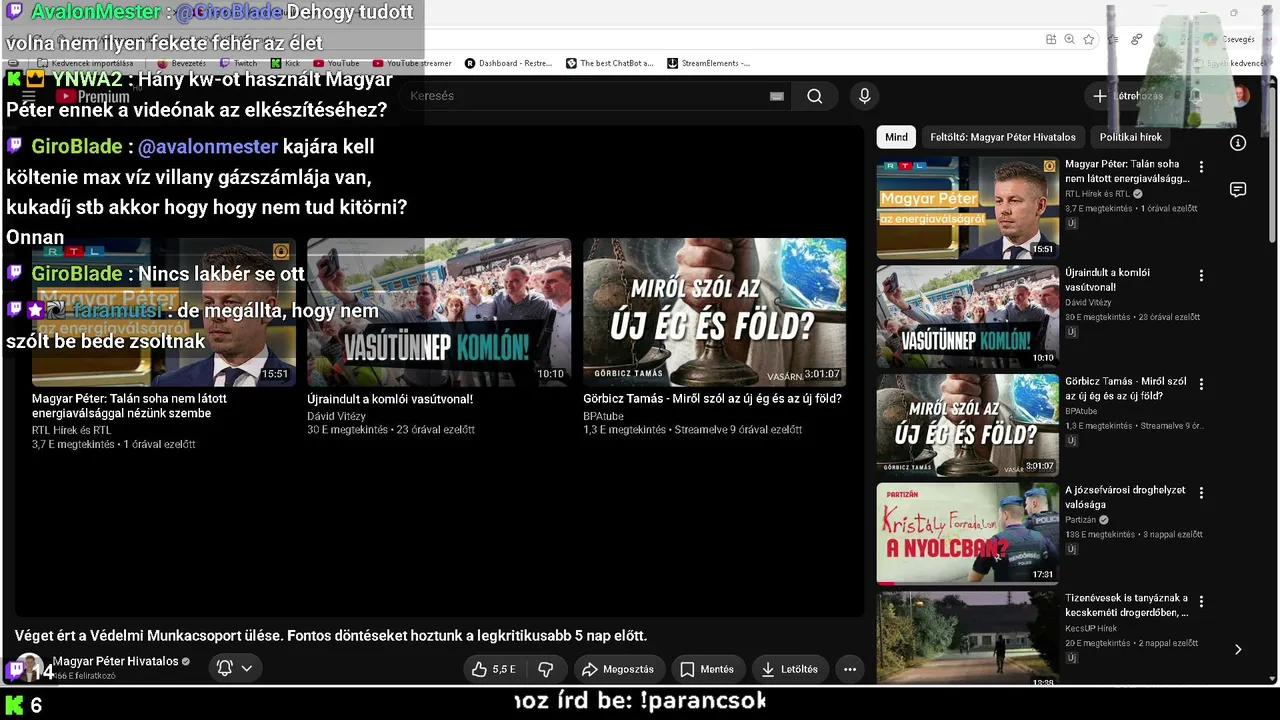Open options menu for Újraindult a komlói vasútvonal sidebar video
The height and width of the screenshot is (720, 1280).
[1202, 275]
